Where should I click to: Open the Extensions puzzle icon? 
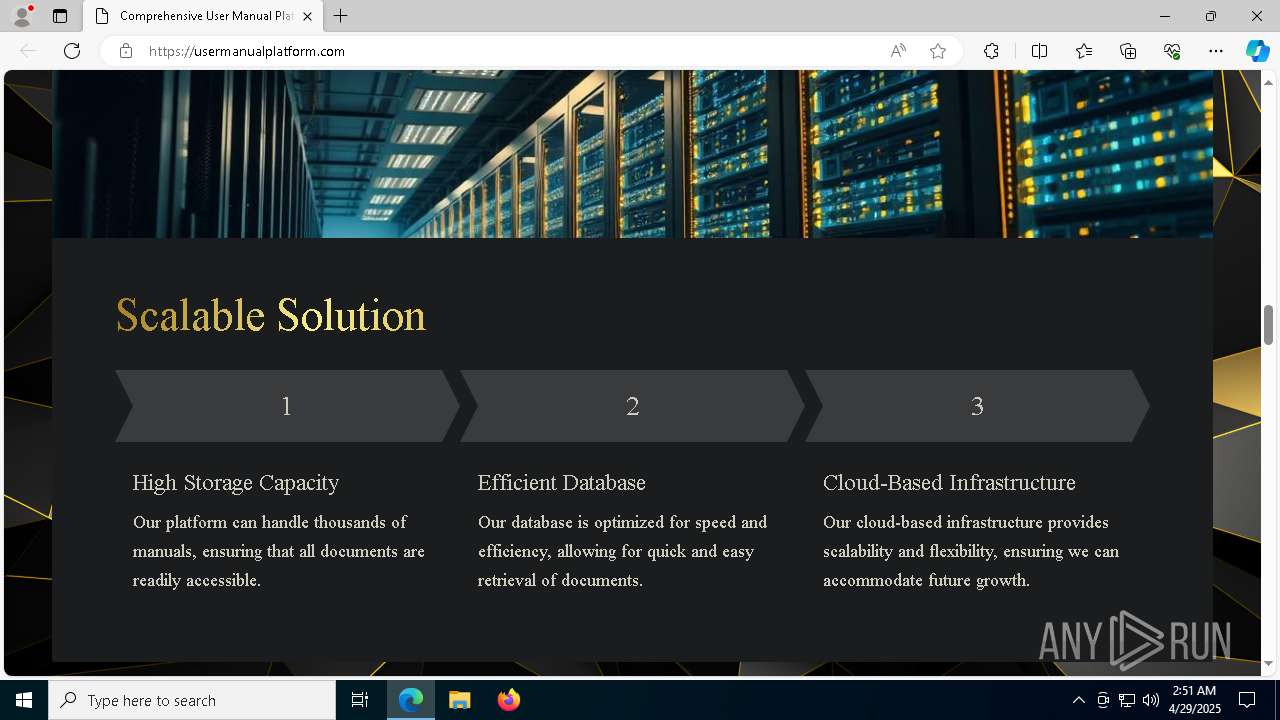[x=991, y=51]
